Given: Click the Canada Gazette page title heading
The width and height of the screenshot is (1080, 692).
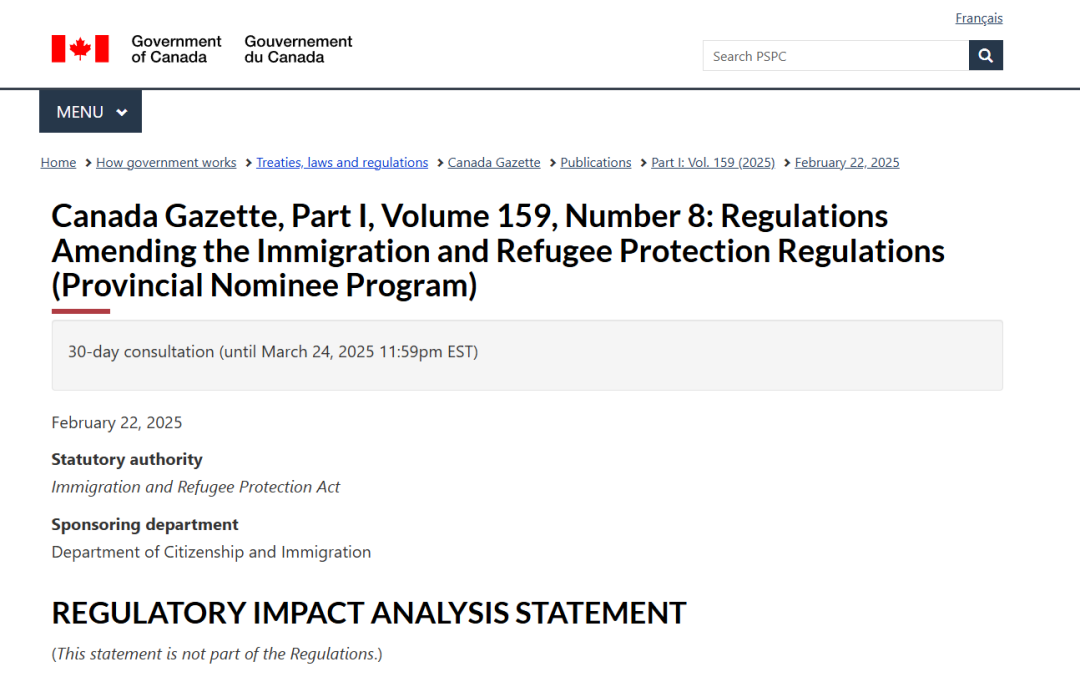Looking at the screenshot, I should tap(498, 251).
